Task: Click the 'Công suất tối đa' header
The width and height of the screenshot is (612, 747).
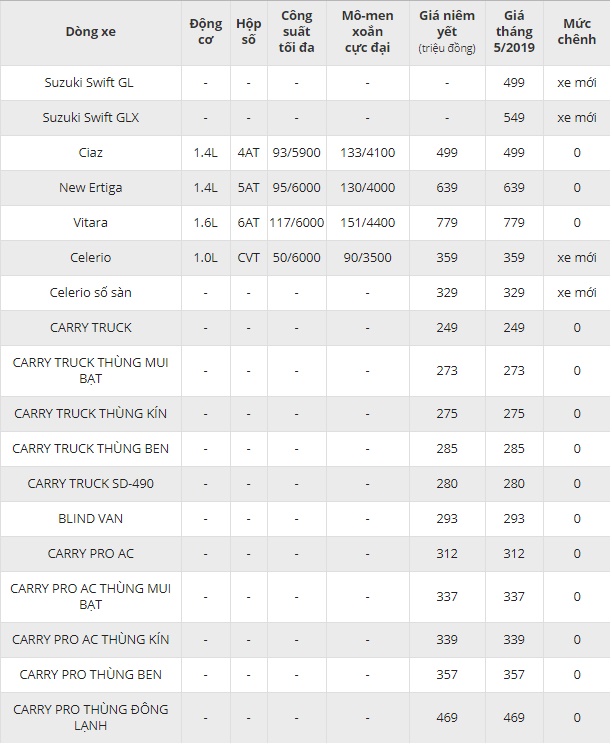Action: click(296, 32)
